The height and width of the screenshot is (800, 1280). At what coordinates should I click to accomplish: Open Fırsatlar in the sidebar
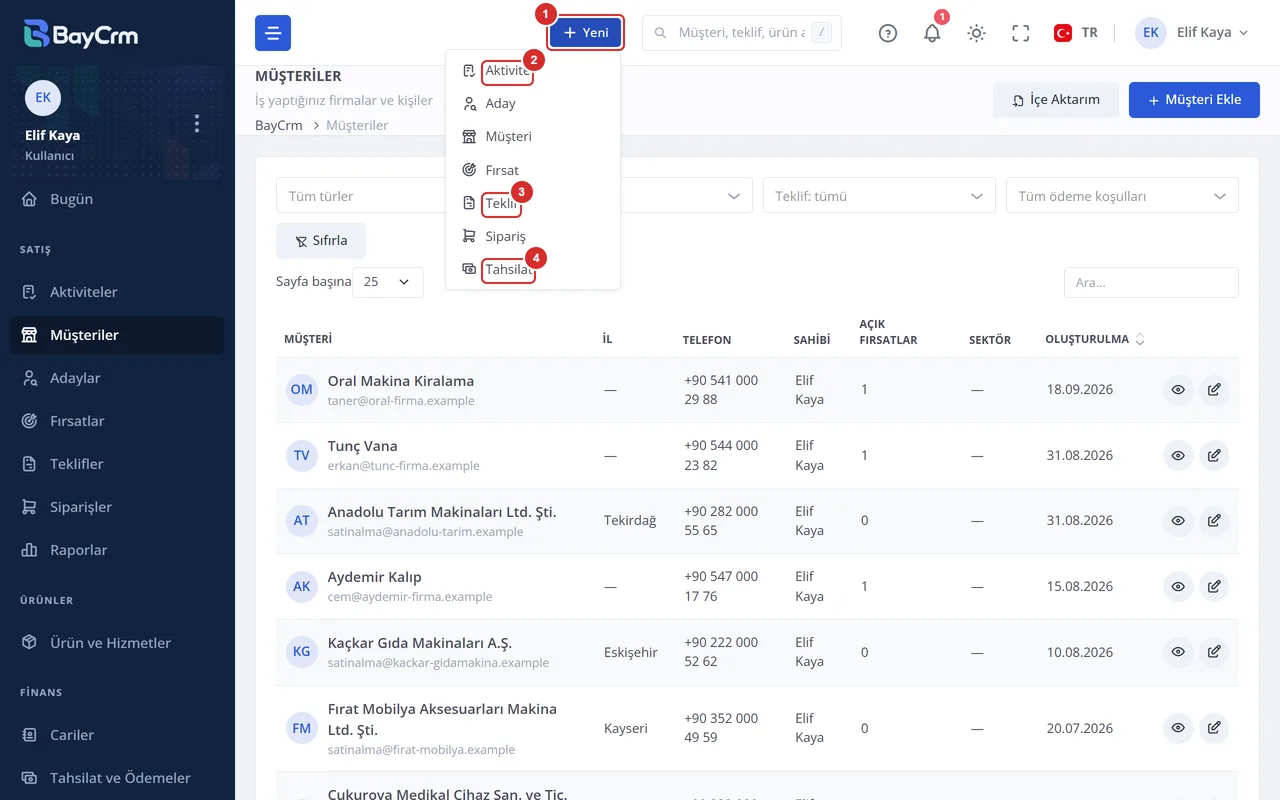[x=117, y=421]
